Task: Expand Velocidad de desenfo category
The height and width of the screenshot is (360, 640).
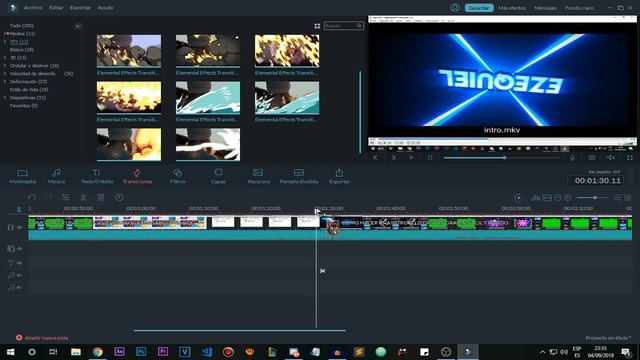Action: tap(5, 73)
